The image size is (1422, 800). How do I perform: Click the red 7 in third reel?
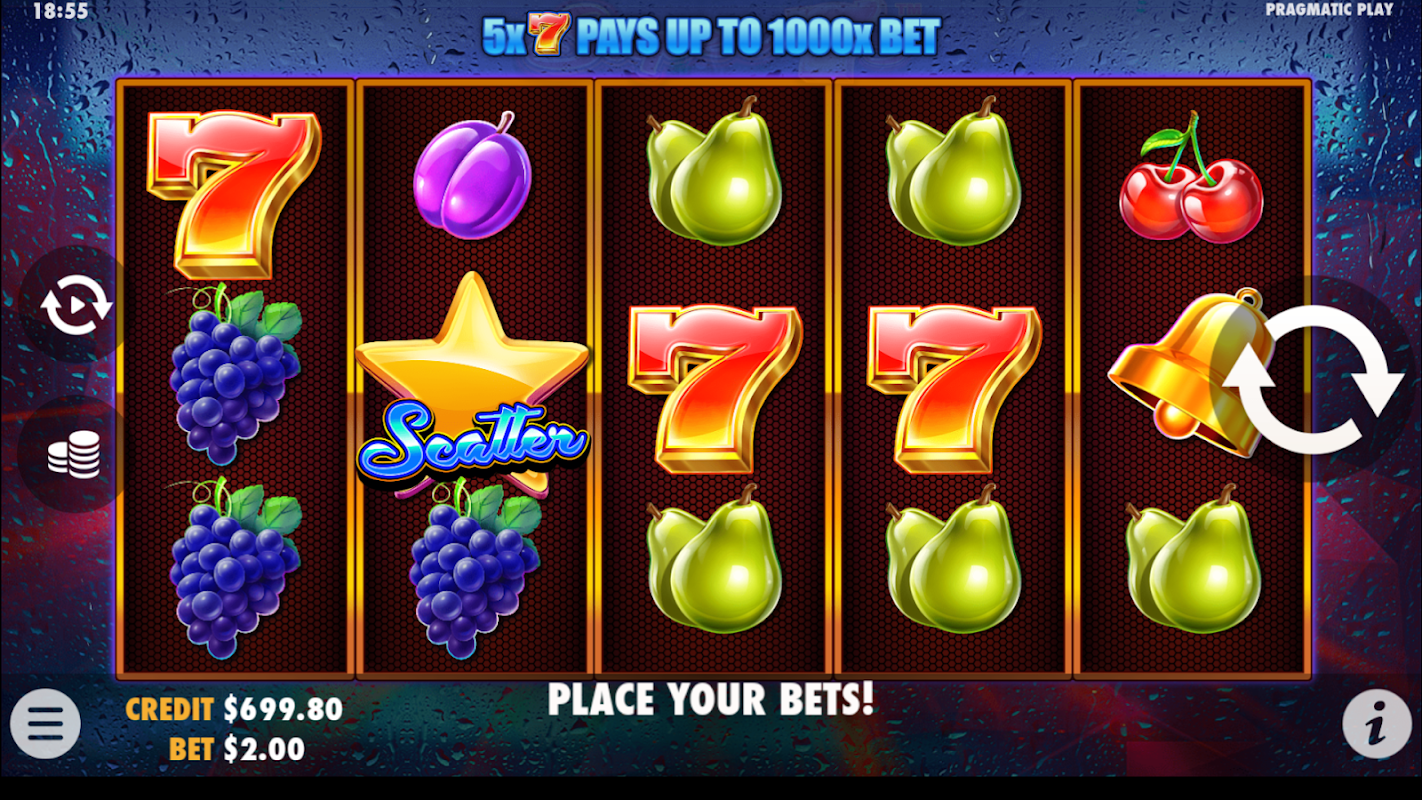click(714, 388)
